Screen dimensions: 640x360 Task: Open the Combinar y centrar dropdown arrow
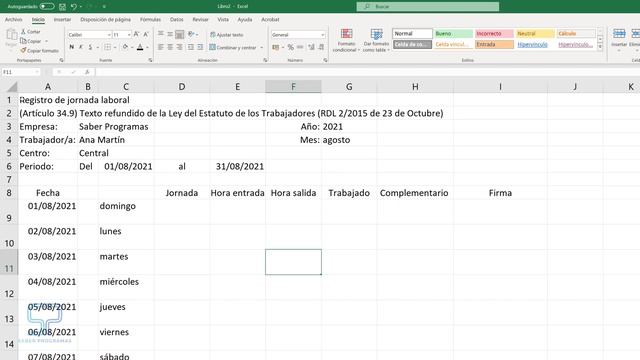[x=261, y=47]
